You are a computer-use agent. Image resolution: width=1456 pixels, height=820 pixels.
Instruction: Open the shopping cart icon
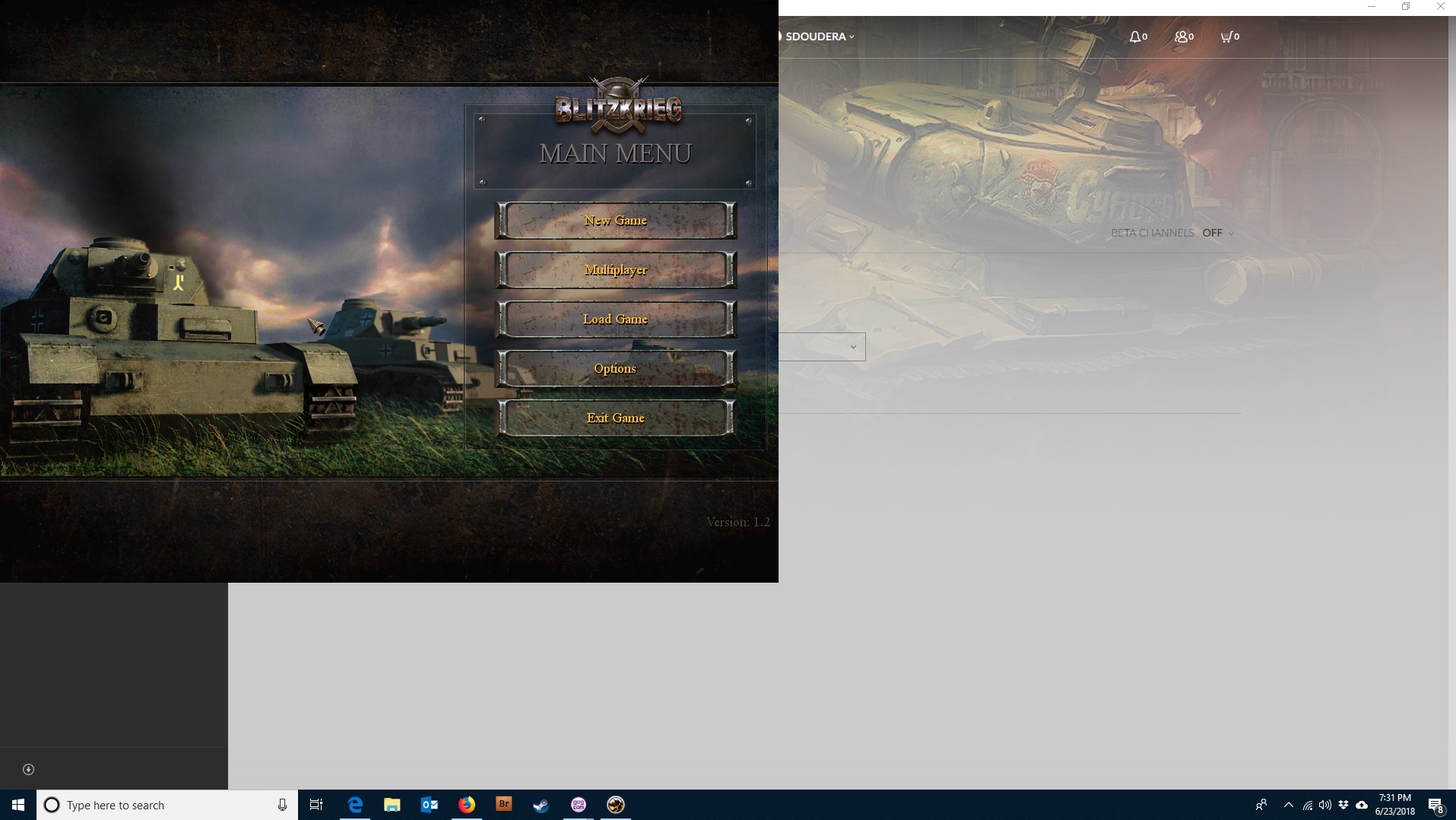(x=1229, y=37)
